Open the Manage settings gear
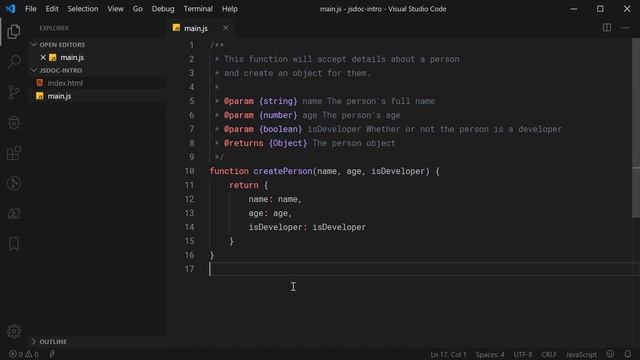Screen dimensions: 640x360 [x=14, y=331]
